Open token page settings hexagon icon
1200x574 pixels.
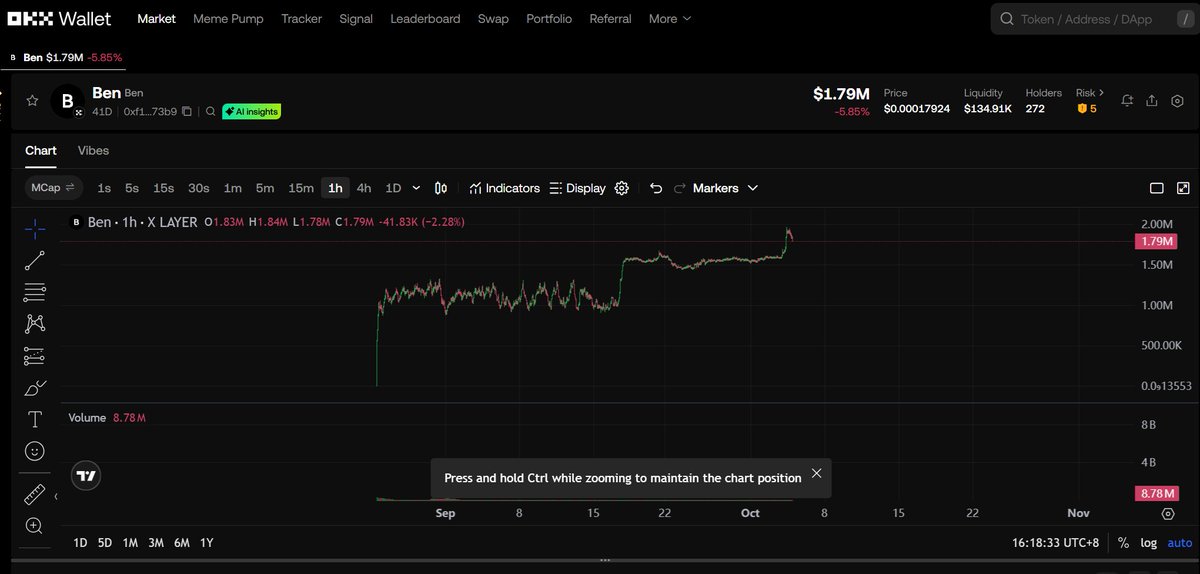click(x=1177, y=101)
